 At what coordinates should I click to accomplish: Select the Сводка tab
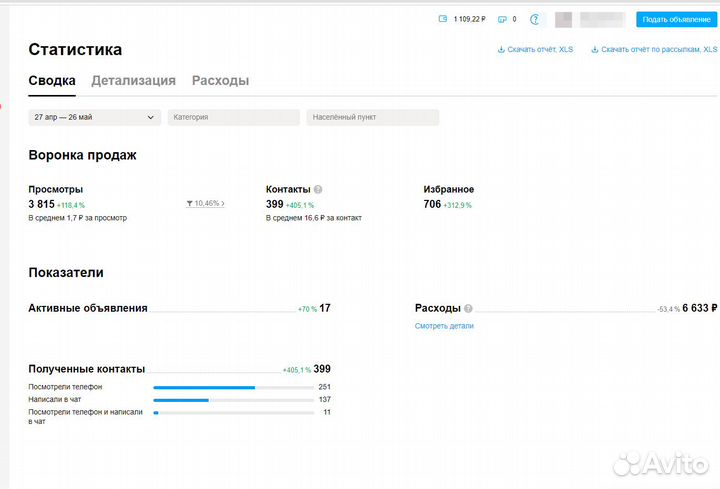pos(52,81)
